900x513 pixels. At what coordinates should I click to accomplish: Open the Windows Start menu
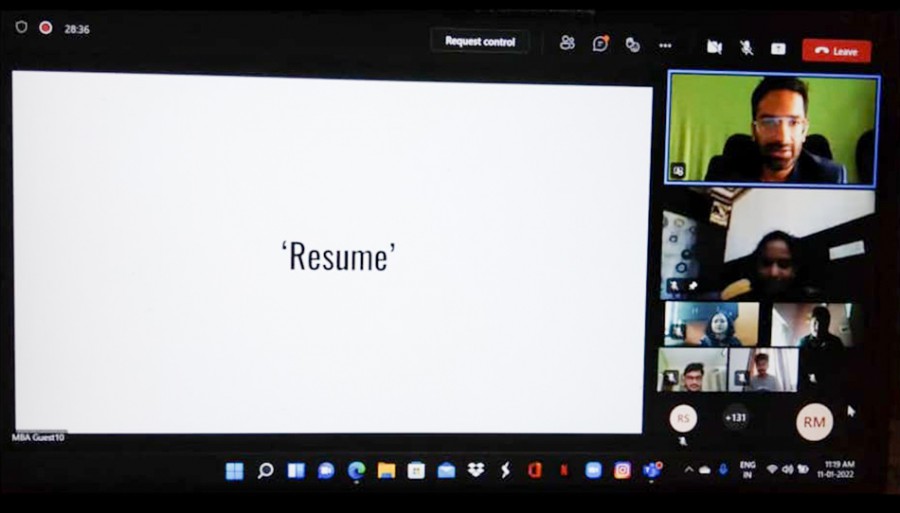click(234, 471)
